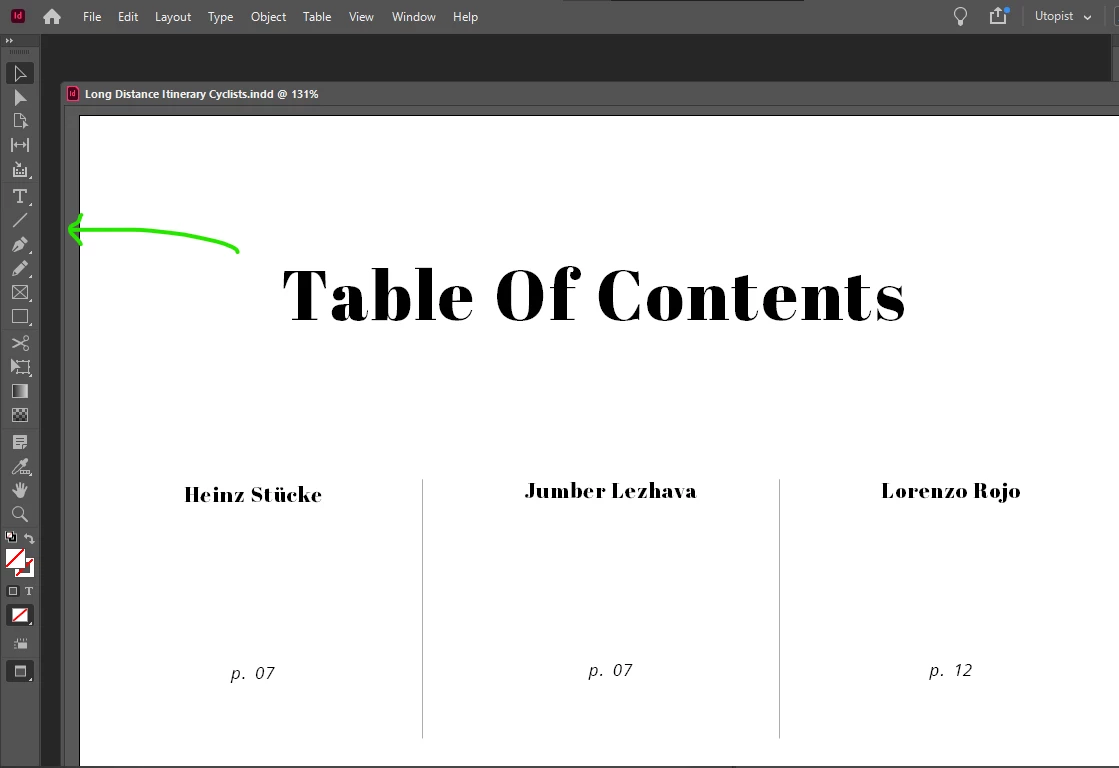Open the Layout menu
1119x768 pixels.
click(x=173, y=16)
